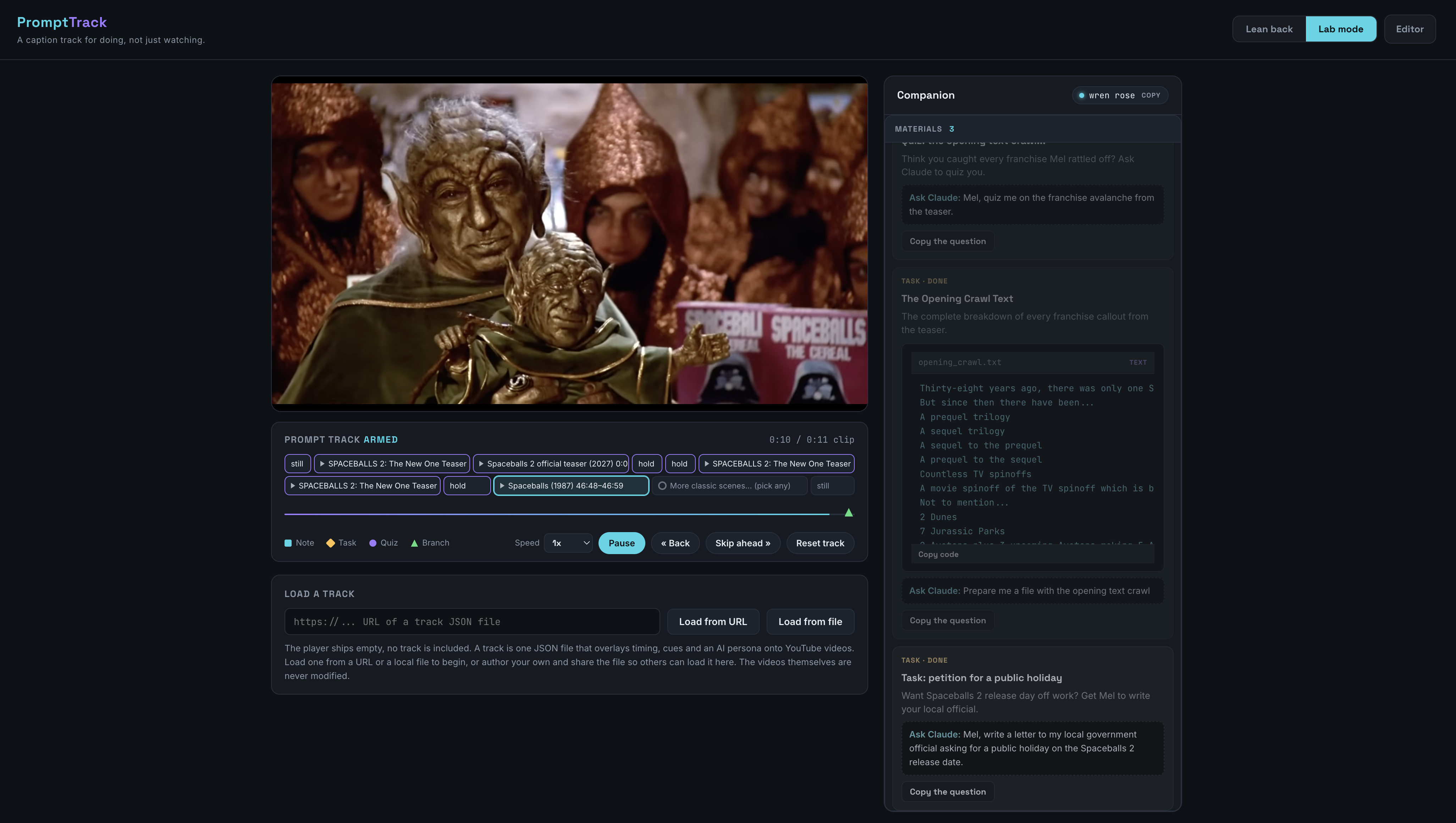
Task: Click the Quiz legend dot
Action: tap(373, 543)
